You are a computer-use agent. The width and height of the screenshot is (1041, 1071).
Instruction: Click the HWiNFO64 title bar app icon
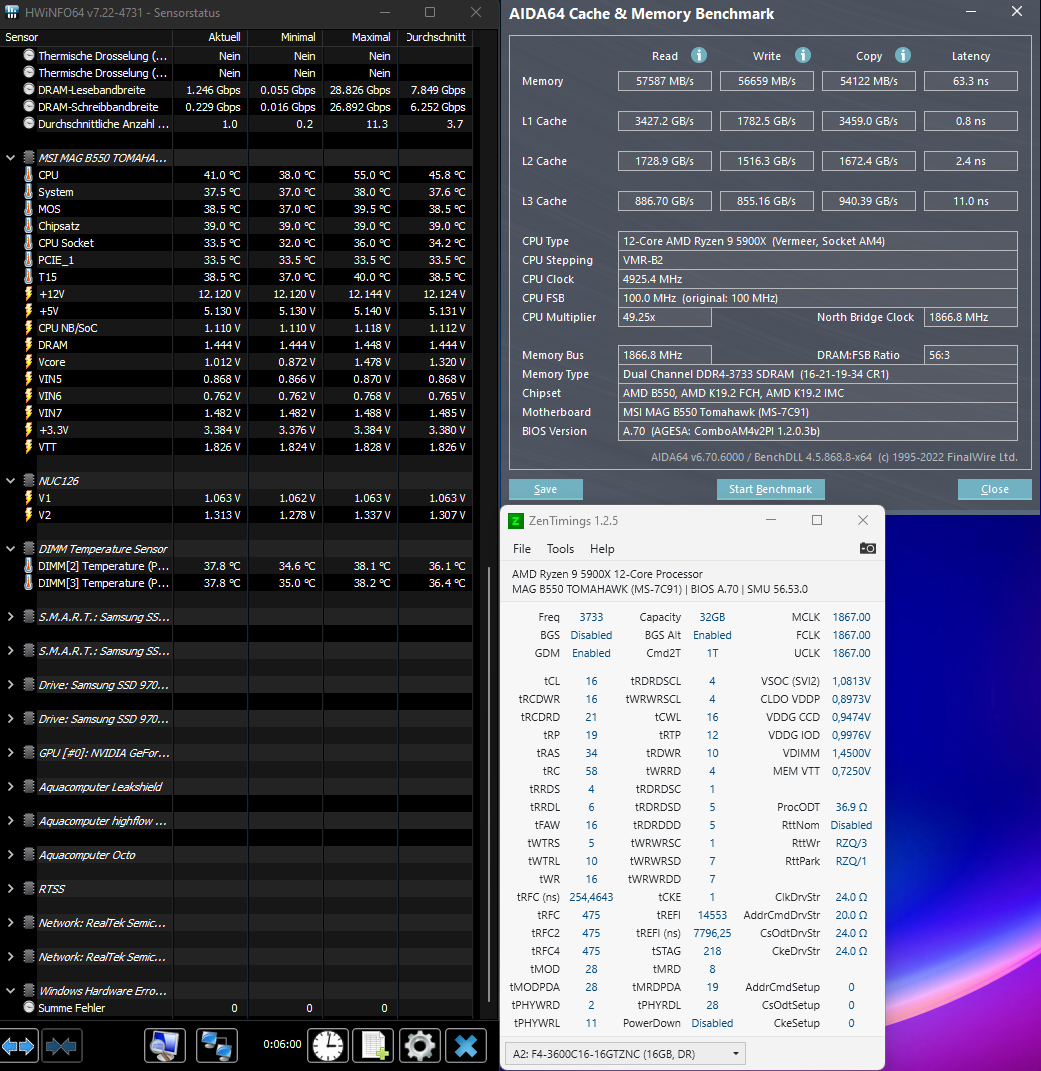tap(12, 12)
